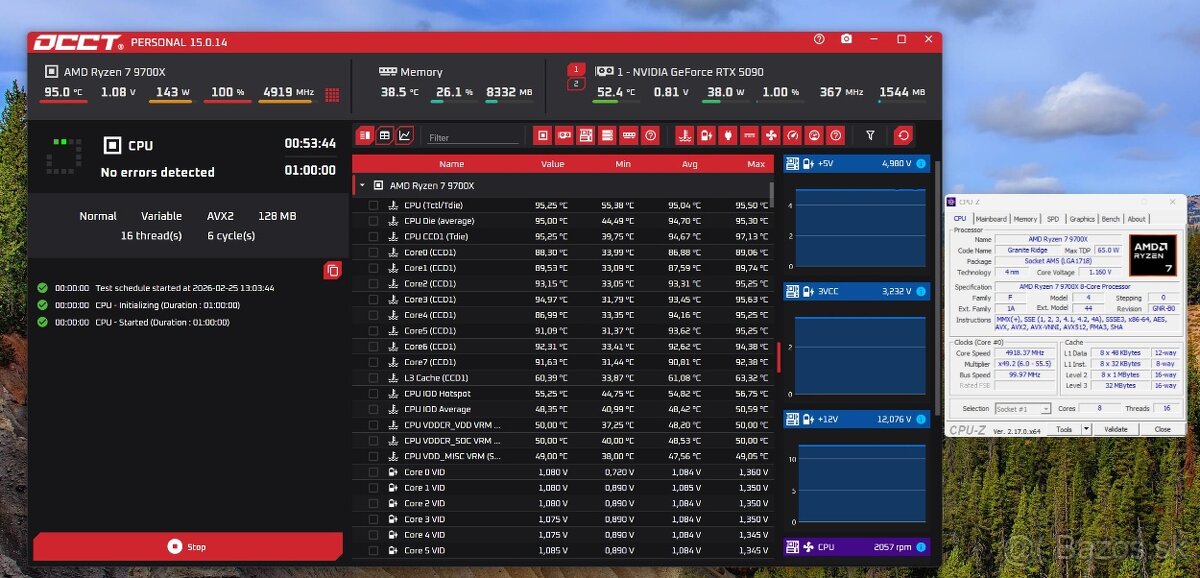Switch to the Mainboard tab in CPU-Z
Screen dimensions: 1200x578
pos(991,218)
